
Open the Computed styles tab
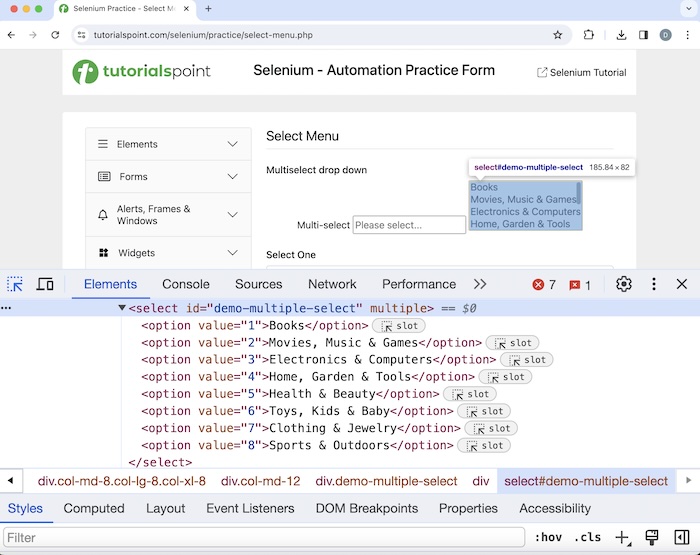[94, 508]
